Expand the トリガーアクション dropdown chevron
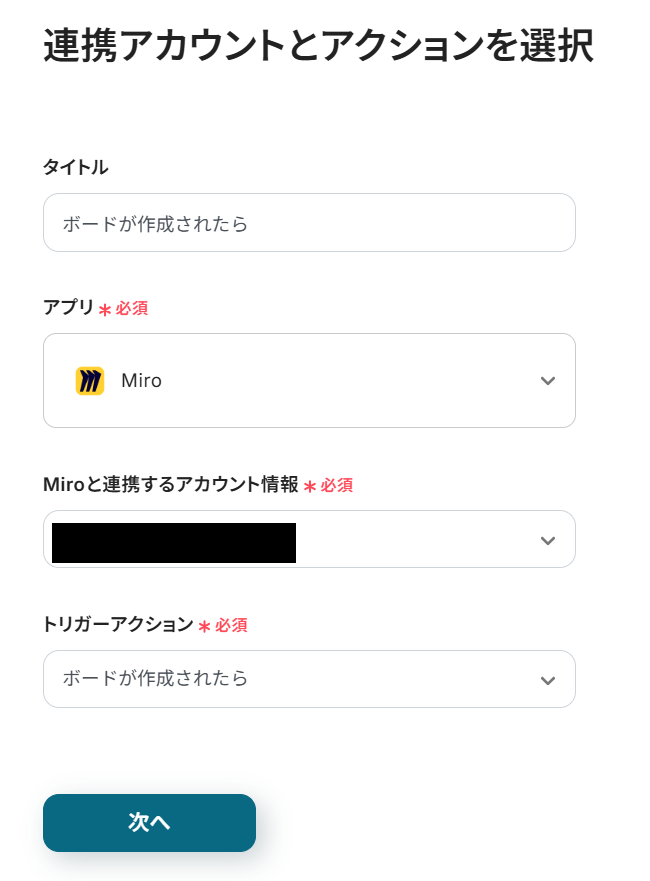The width and height of the screenshot is (650, 881). point(547,681)
